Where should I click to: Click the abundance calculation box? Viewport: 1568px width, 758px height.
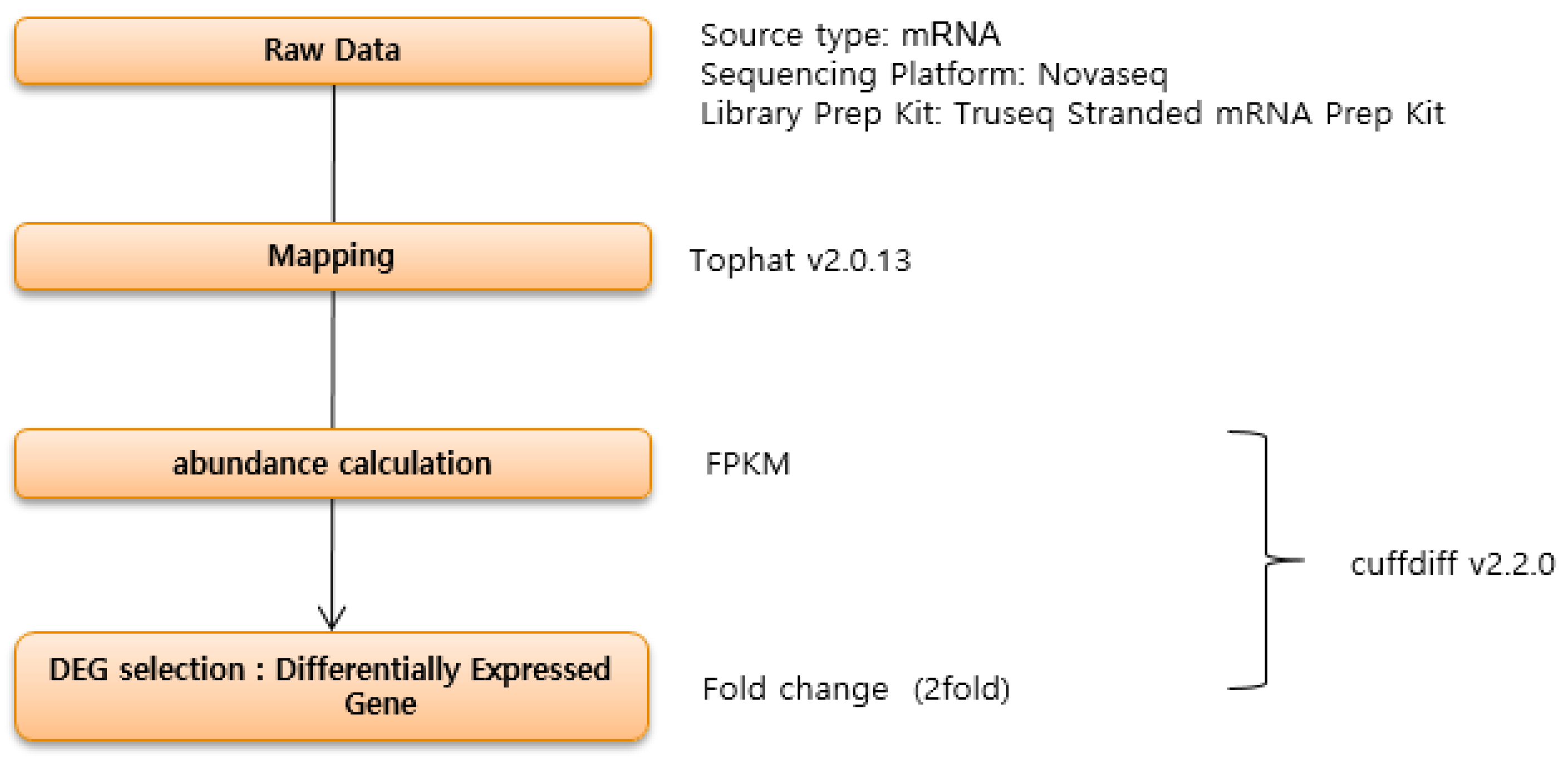[x=332, y=463]
